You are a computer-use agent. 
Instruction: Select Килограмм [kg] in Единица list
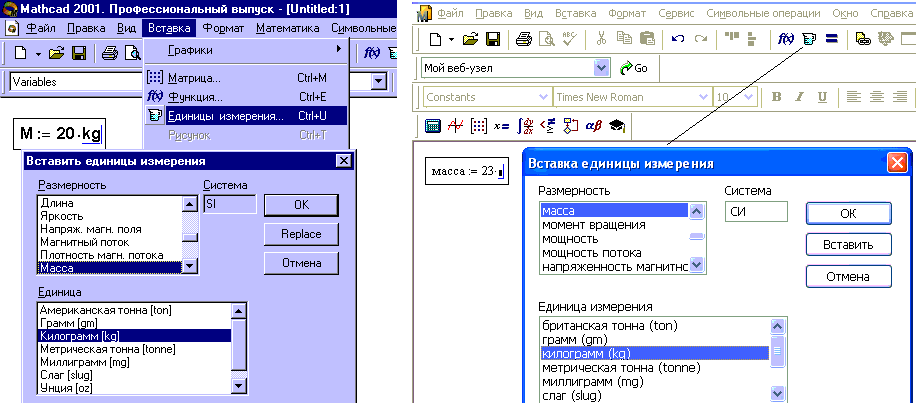pos(135,336)
